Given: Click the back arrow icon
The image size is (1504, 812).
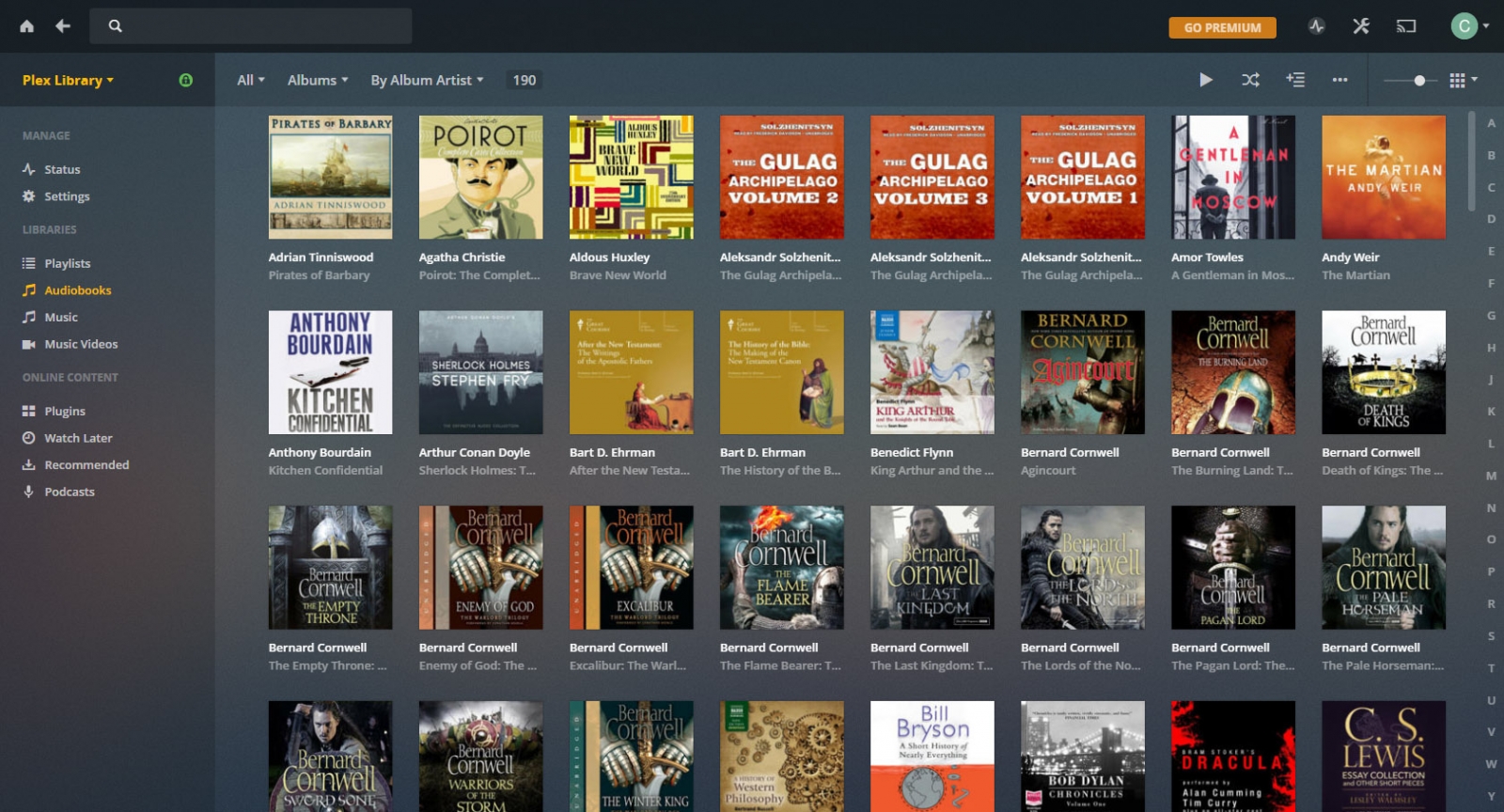Looking at the screenshot, I should (x=63, y=26).
